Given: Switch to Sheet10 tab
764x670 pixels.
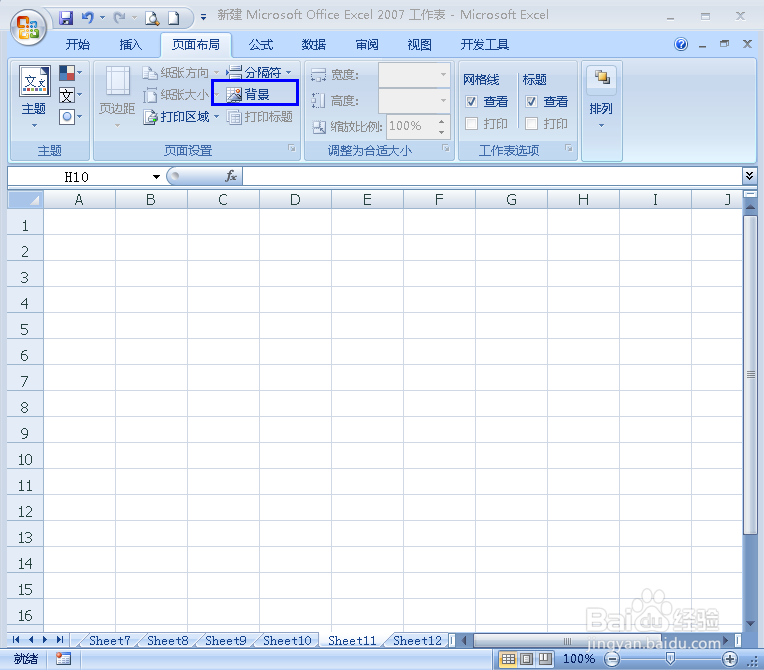Looking at the screenshot, I should pyautogui.click(x=287, y=641).
